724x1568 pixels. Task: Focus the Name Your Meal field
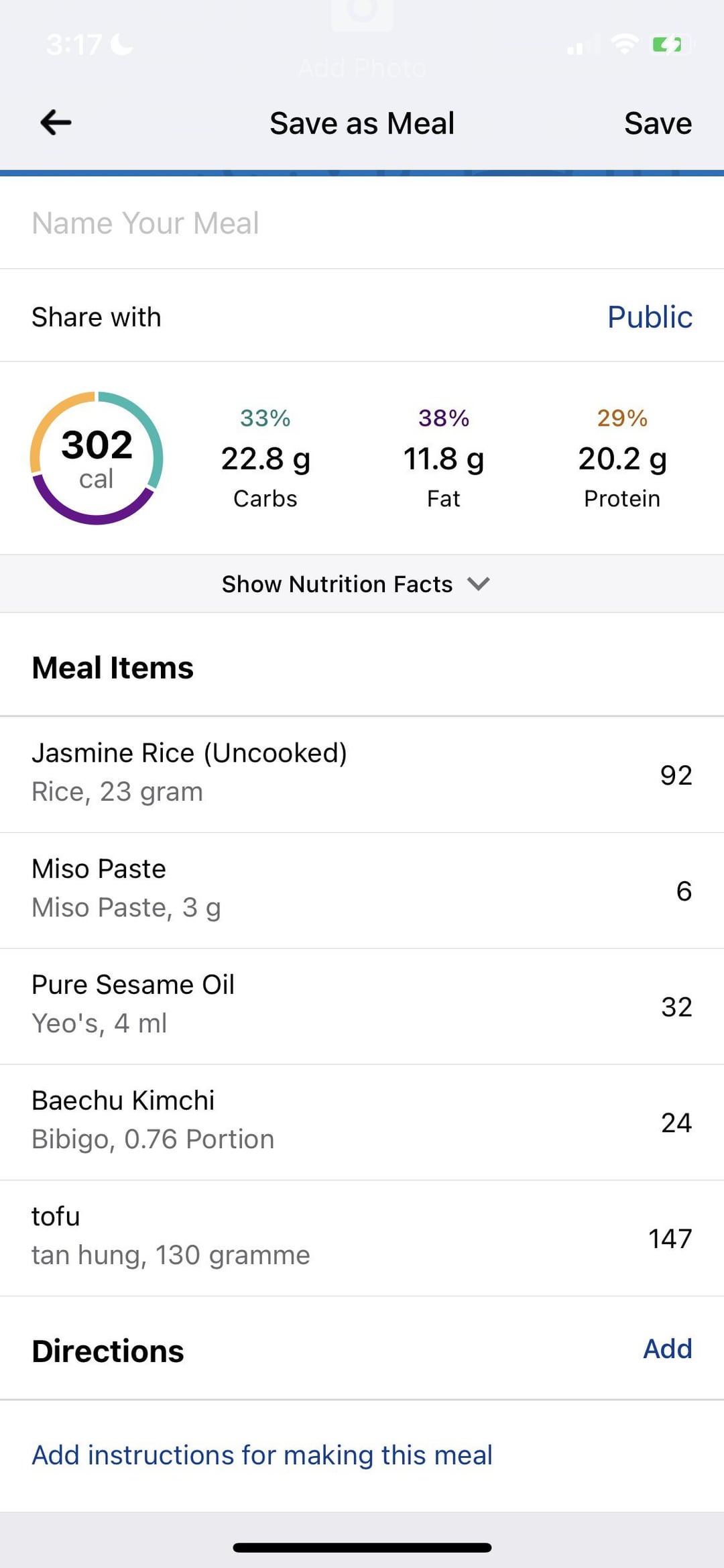tap(362, 223)
